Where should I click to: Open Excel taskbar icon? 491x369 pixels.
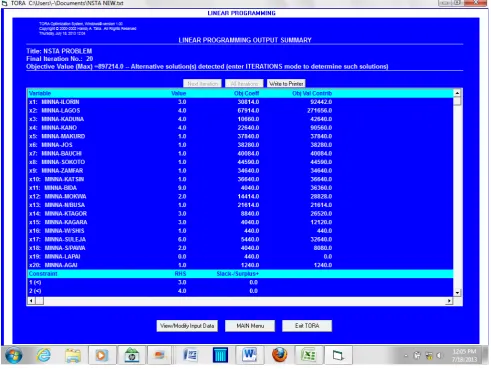point(309,355)
